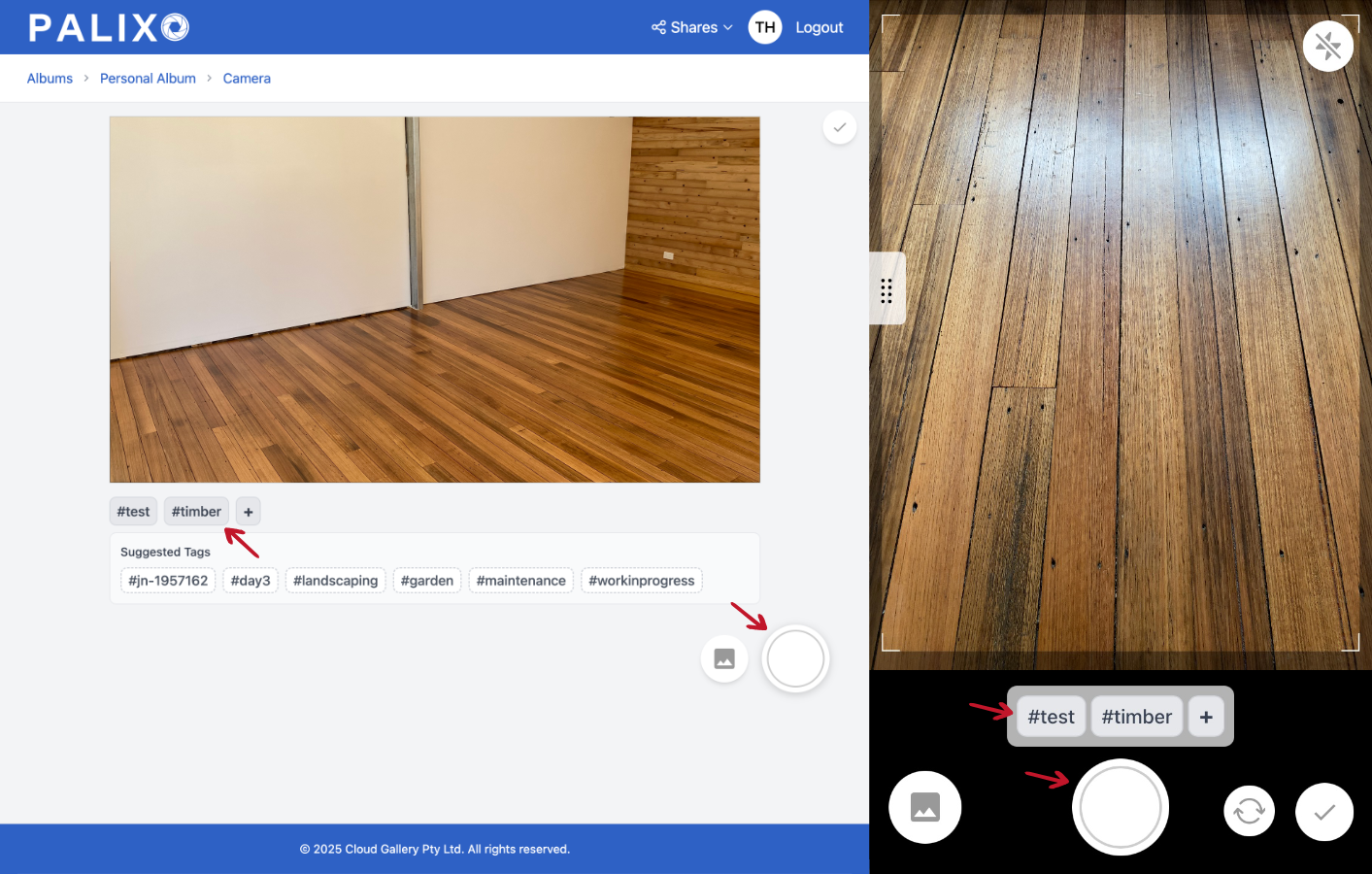This screenshot has height=874, width=1372.
Task: Add a new tag with the plus button
Action: click(248, 511)
